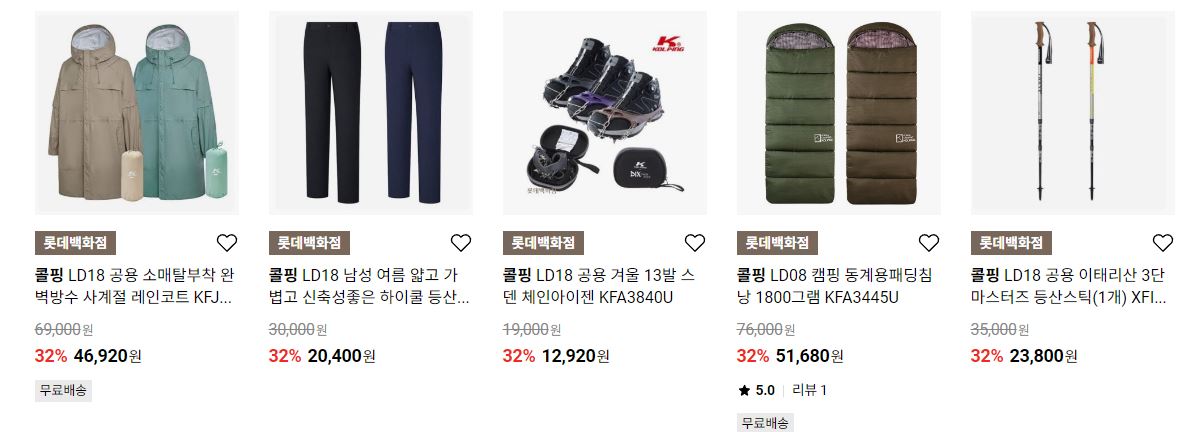The image size is (1189, 432).
Task: Open the 체인아이젠 KFA3840U product title
Action: pos(598,286)
